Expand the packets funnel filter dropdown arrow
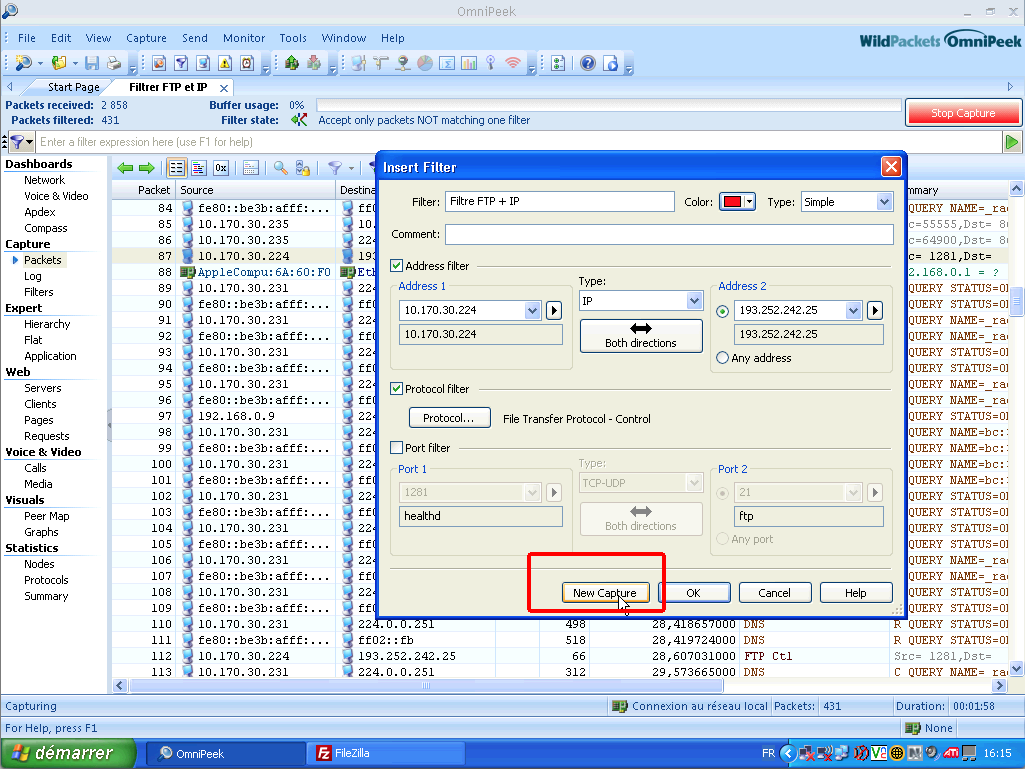The height and width of the screenshot is (769, 1025). (351, 168)
